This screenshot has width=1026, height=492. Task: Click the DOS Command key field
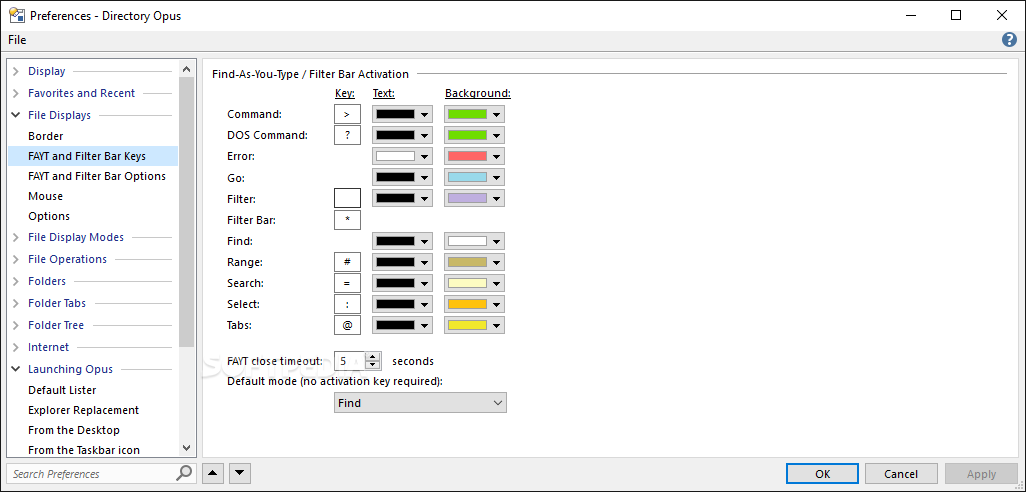[347, 135]
